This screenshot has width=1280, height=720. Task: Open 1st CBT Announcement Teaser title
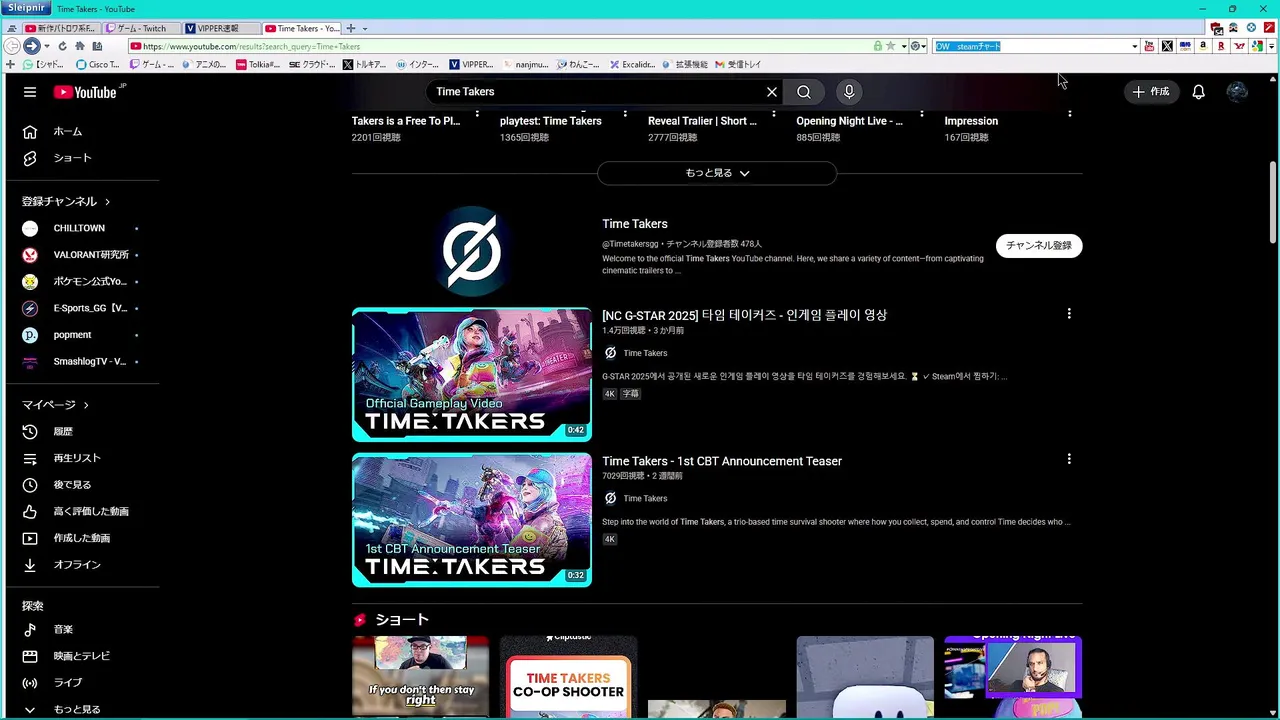click(x=722, y=461)
